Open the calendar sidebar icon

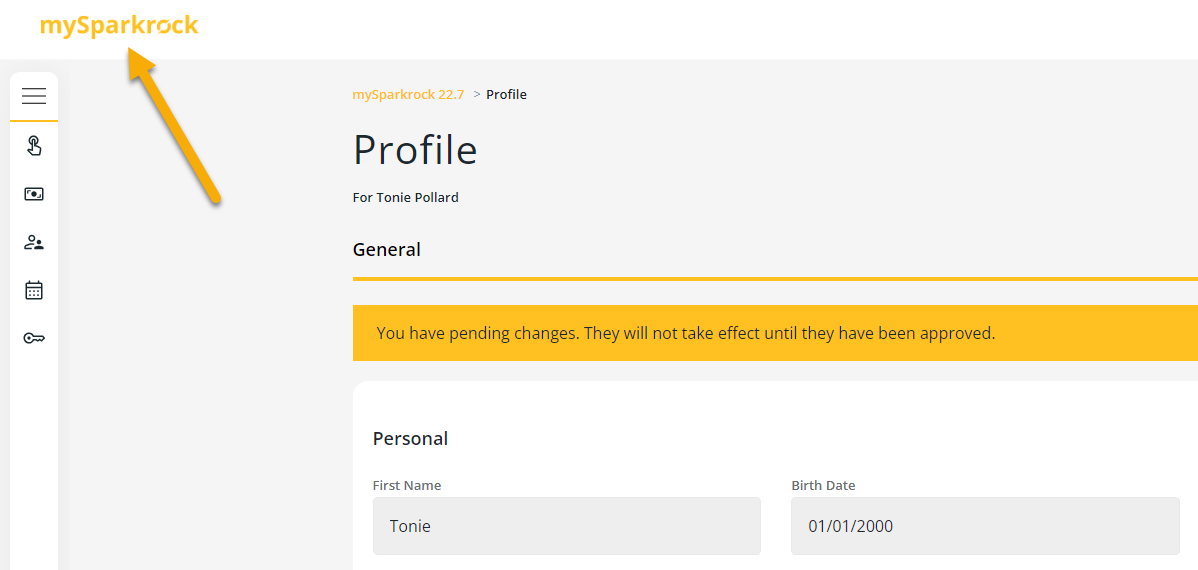tap(34, 290)
